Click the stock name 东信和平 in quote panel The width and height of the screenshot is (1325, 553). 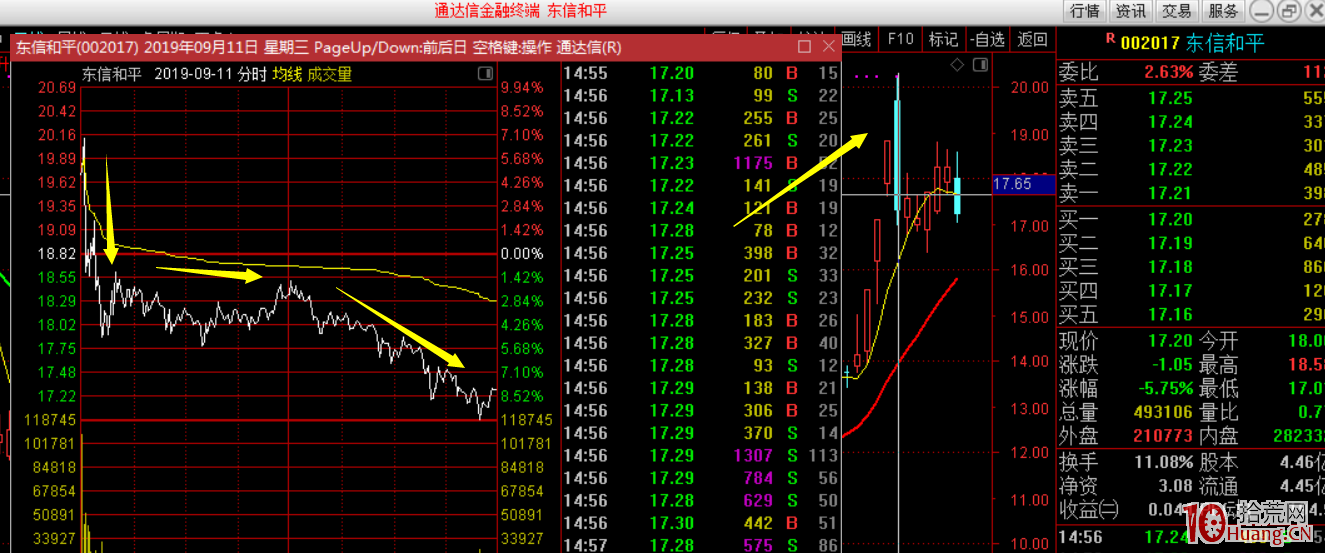[1225, 42]
